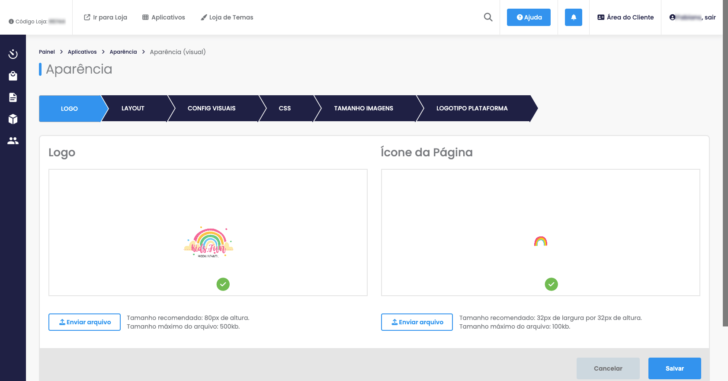Screen dimensions: 728x381
Task: Open the shopping bag sidebar icon
Action: click(13, 76)
